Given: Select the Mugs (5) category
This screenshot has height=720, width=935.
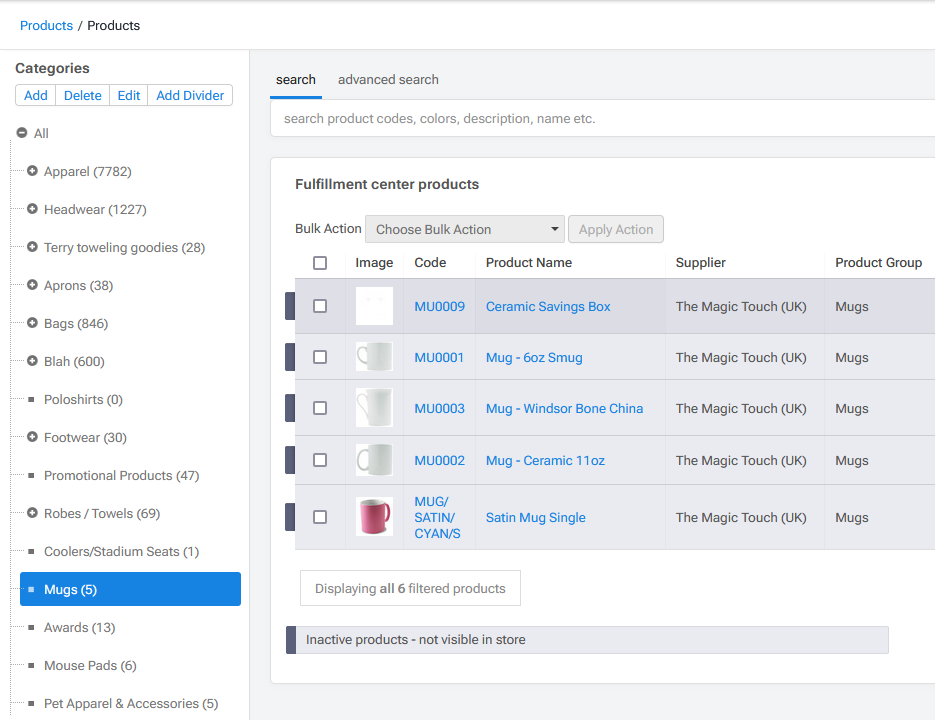Looking at the screenshot, I should (x=130, y=589).
